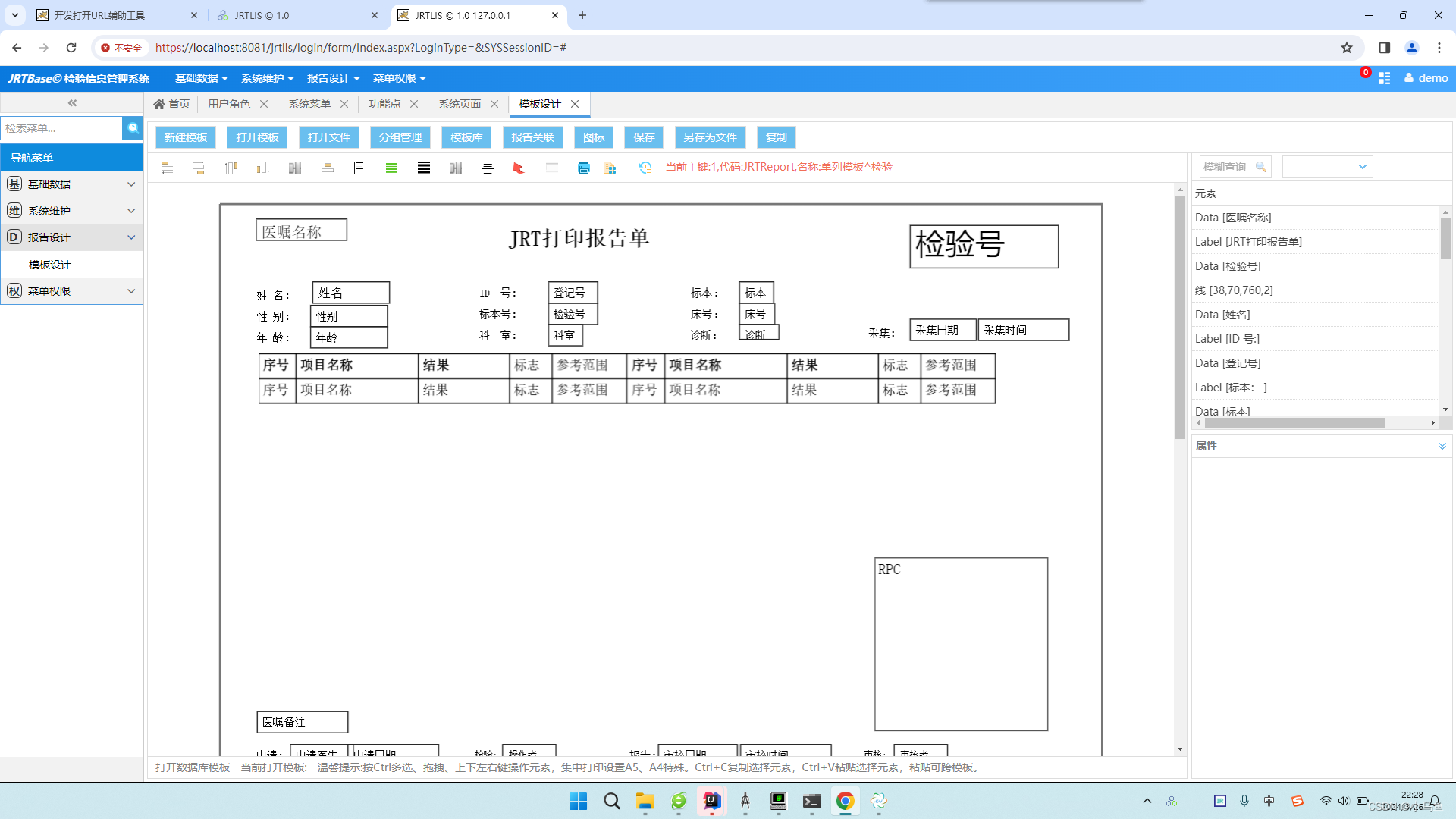This screenshot has width=1456, height=819.
Task: Switch to 系统菜单 tab
Action: click(x=309, y=104)
